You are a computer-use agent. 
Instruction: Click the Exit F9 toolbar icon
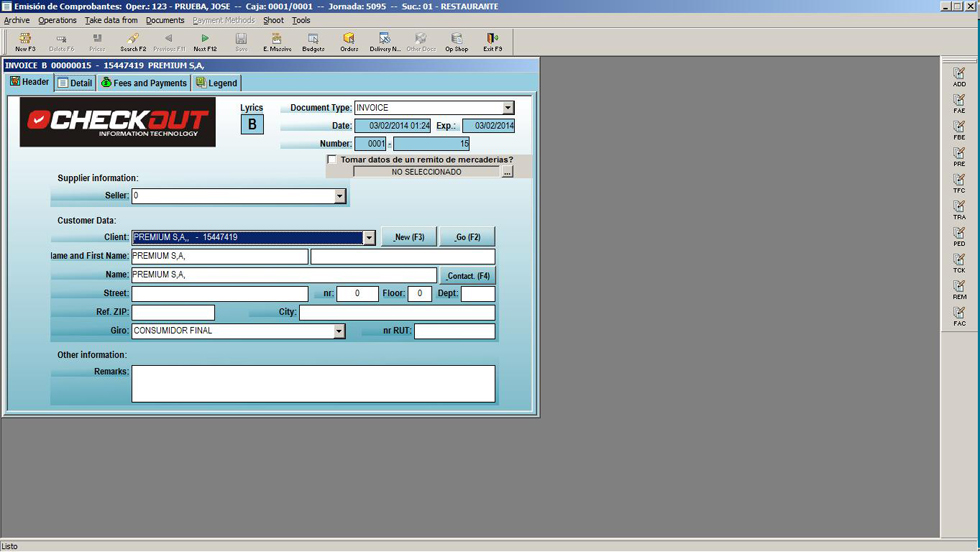click(492, 41)
